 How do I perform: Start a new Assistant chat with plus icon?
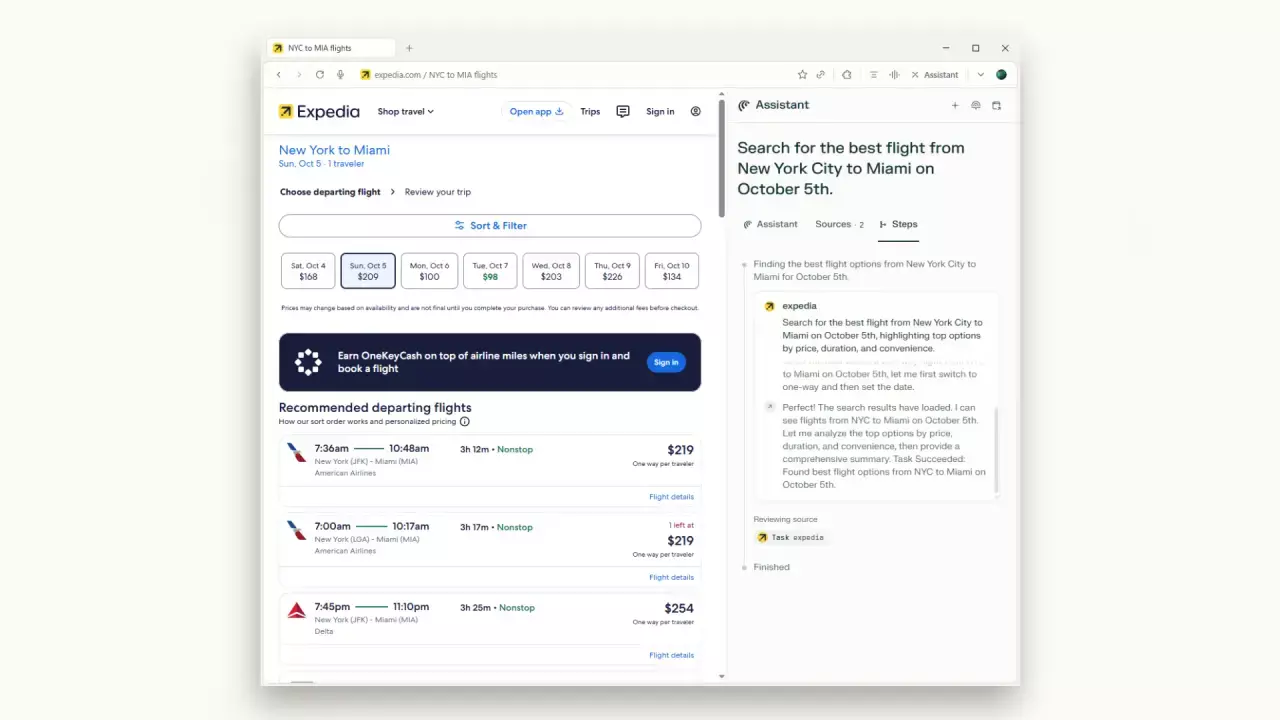pos(955,105)
